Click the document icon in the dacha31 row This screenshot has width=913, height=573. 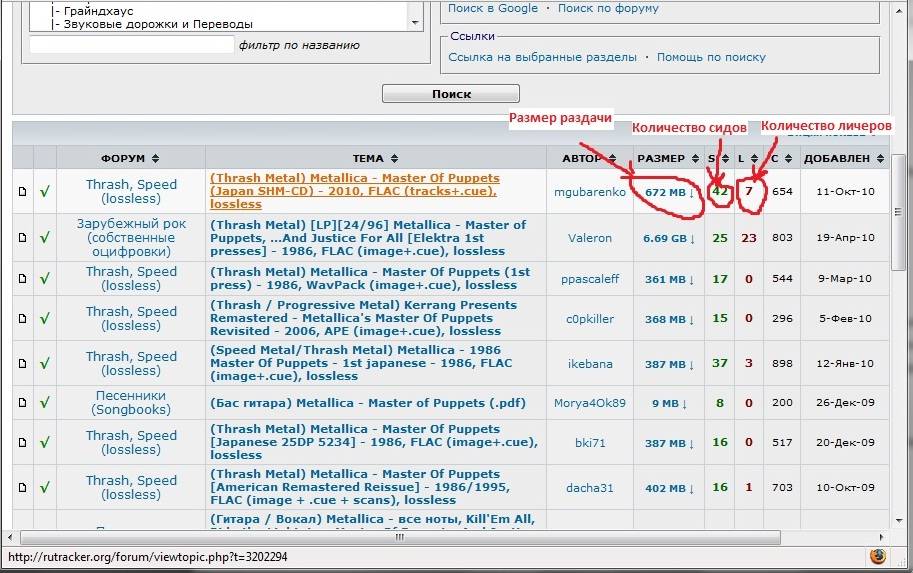coord(22,488)
